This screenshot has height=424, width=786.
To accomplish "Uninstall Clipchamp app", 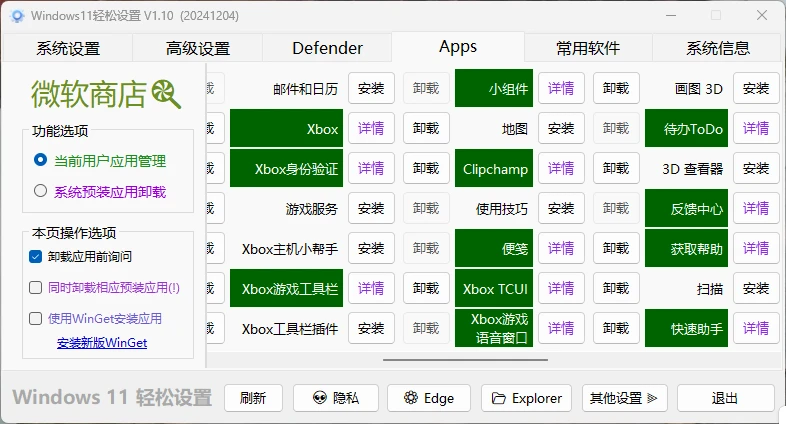I will [616, 168].
